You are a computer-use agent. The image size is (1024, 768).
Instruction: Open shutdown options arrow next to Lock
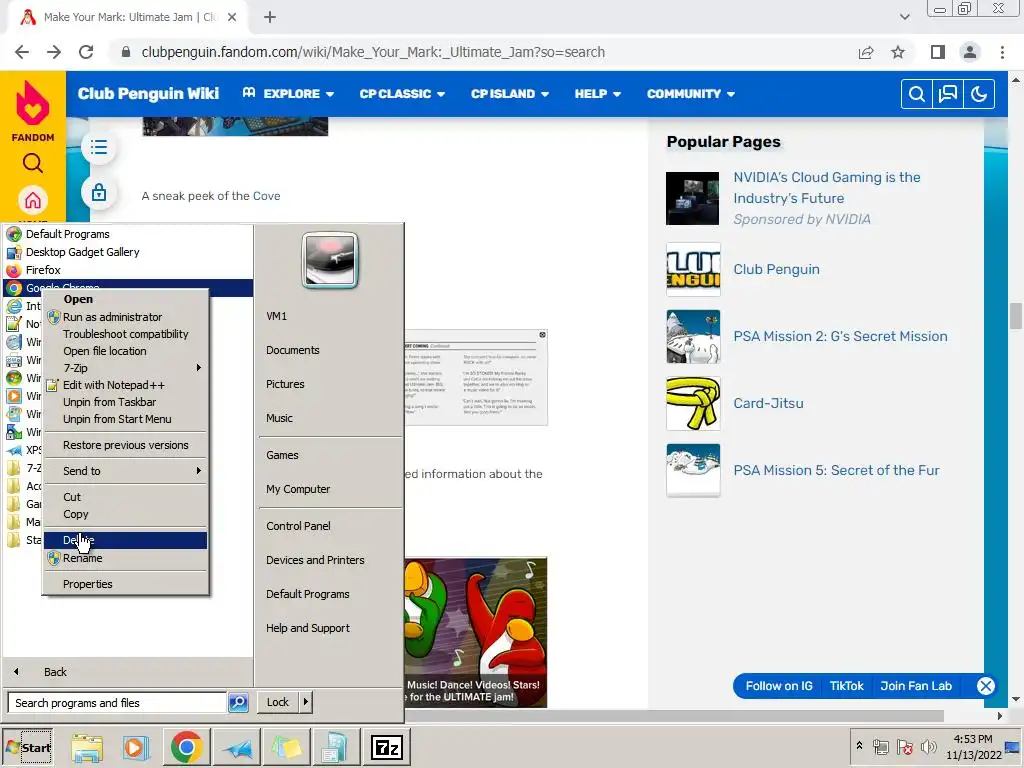306,702
